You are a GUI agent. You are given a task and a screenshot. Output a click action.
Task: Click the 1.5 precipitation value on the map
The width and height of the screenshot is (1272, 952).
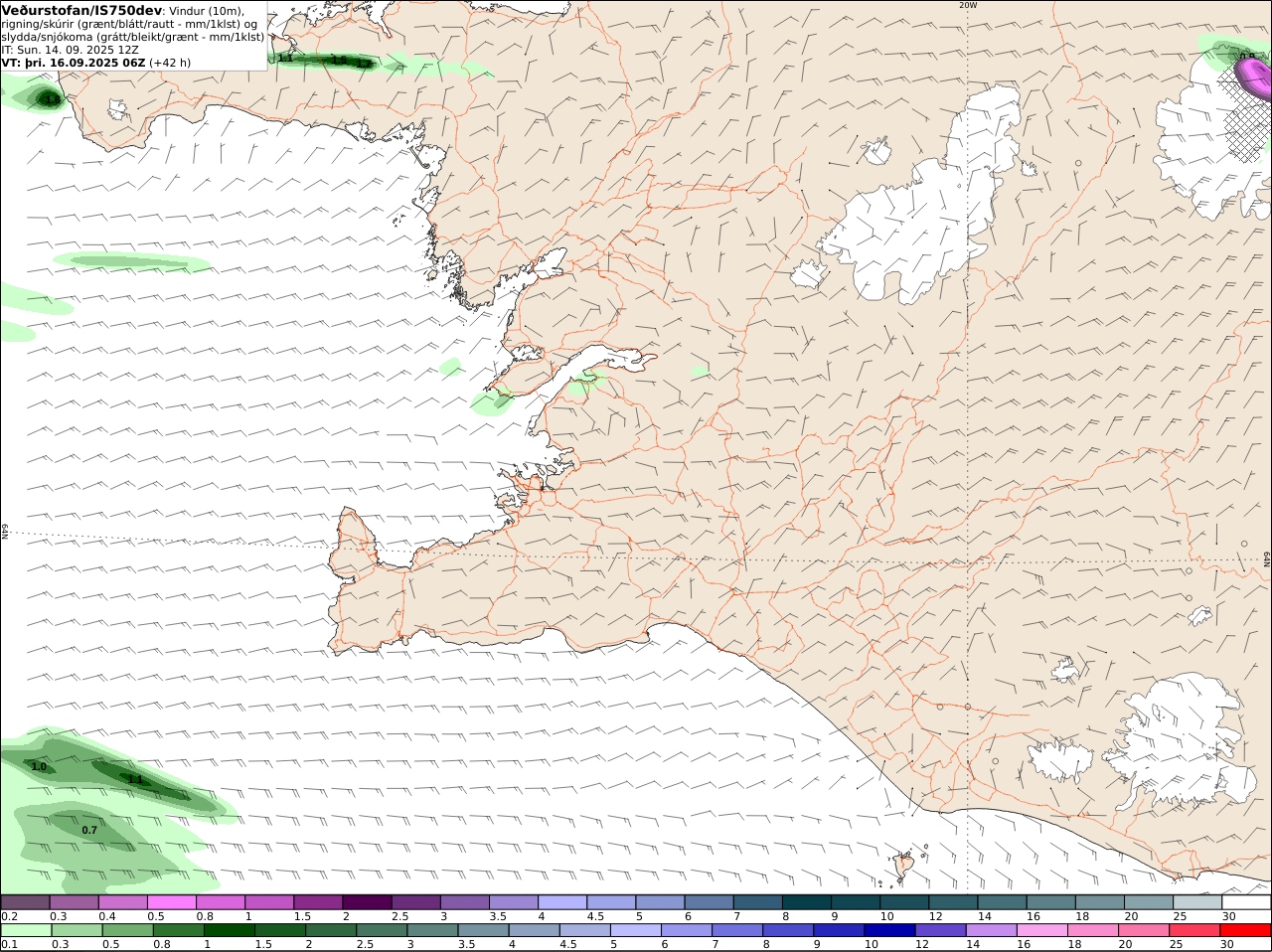click(x=339, y=60)
